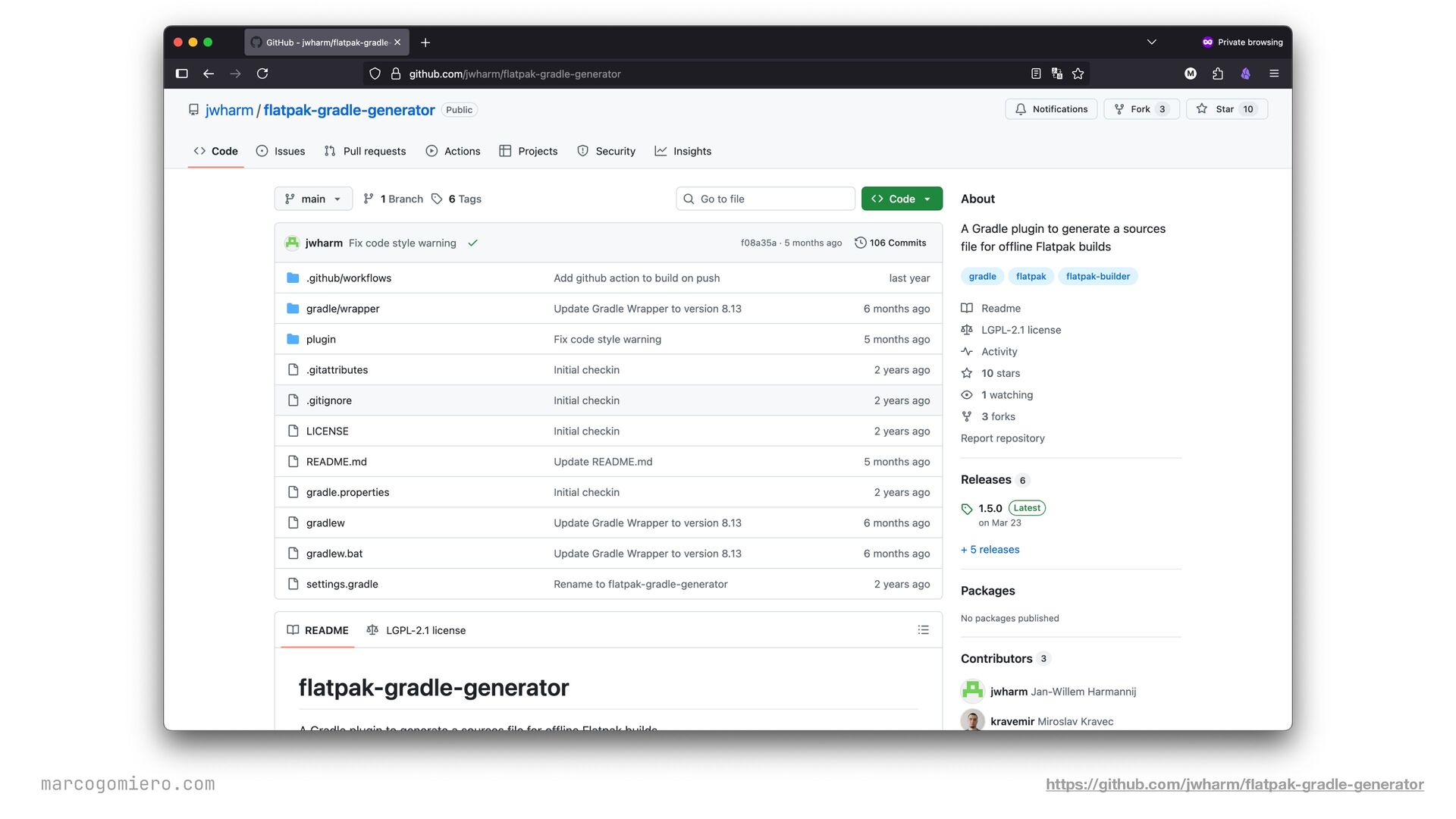View 6 Tags link

tap(457, 199)
